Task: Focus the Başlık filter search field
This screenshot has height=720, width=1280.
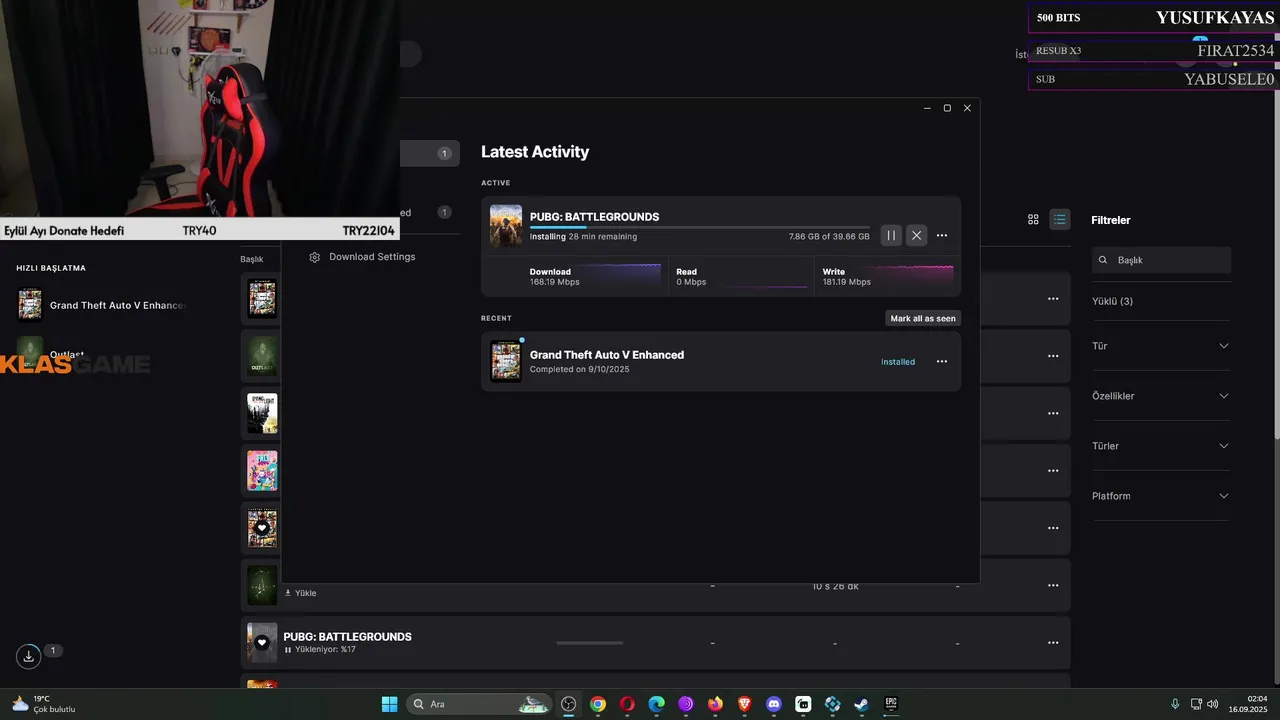Action: 1161,260
